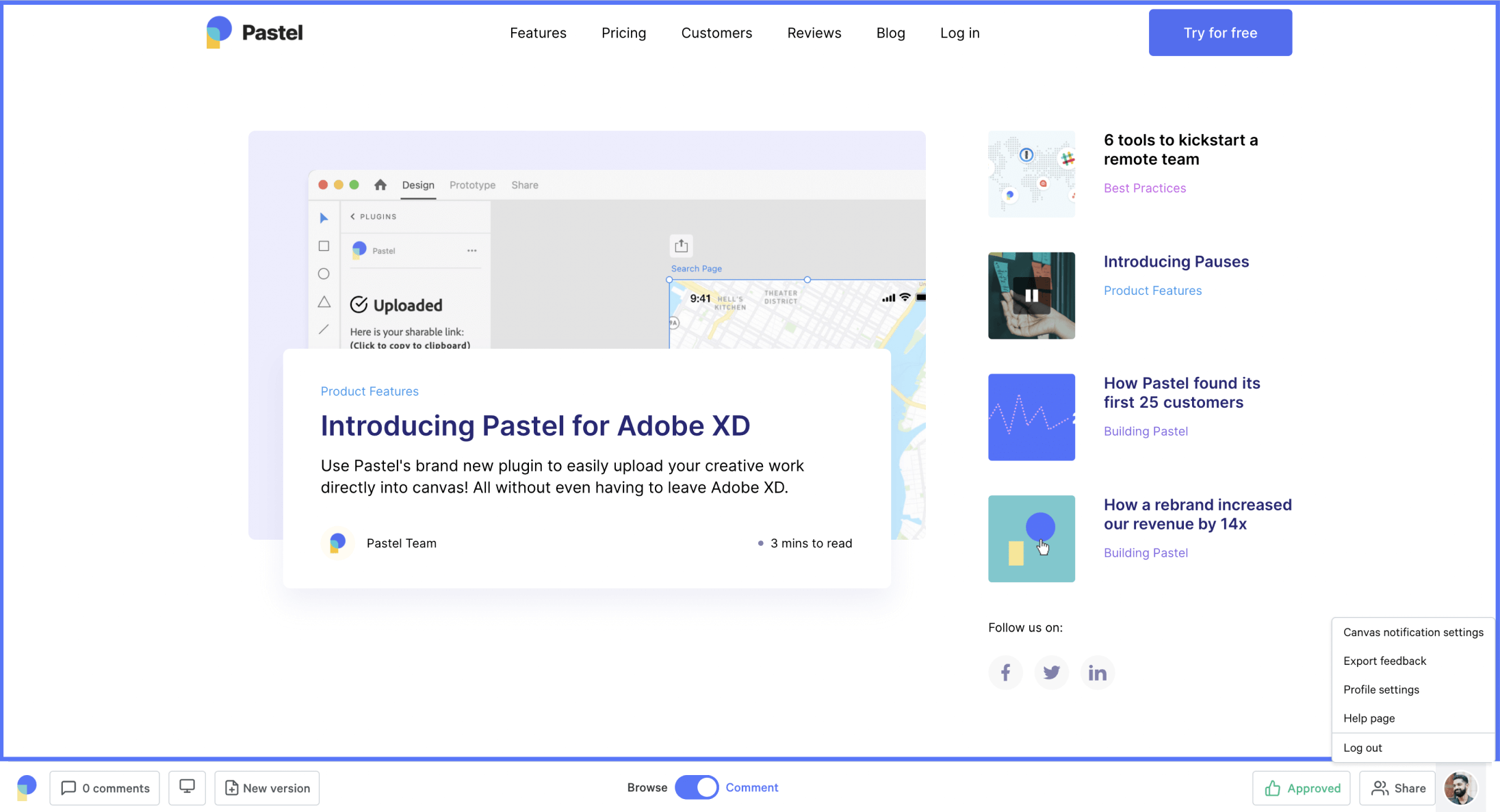1500x812 pixels.
Task: Click the LinkedIn icon
Action: click(1097, 672)
